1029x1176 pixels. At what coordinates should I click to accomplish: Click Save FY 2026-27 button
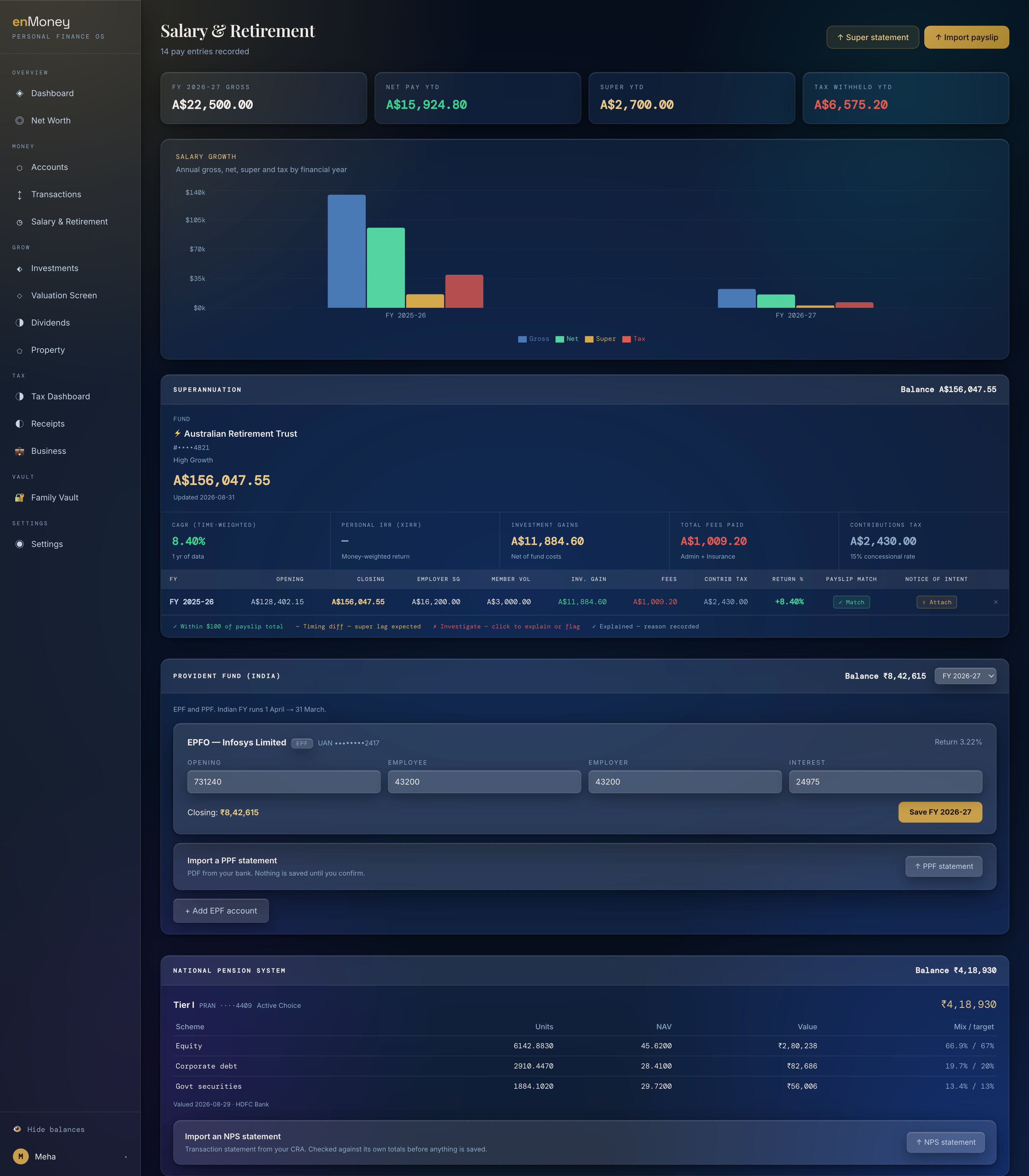point(940,812)
